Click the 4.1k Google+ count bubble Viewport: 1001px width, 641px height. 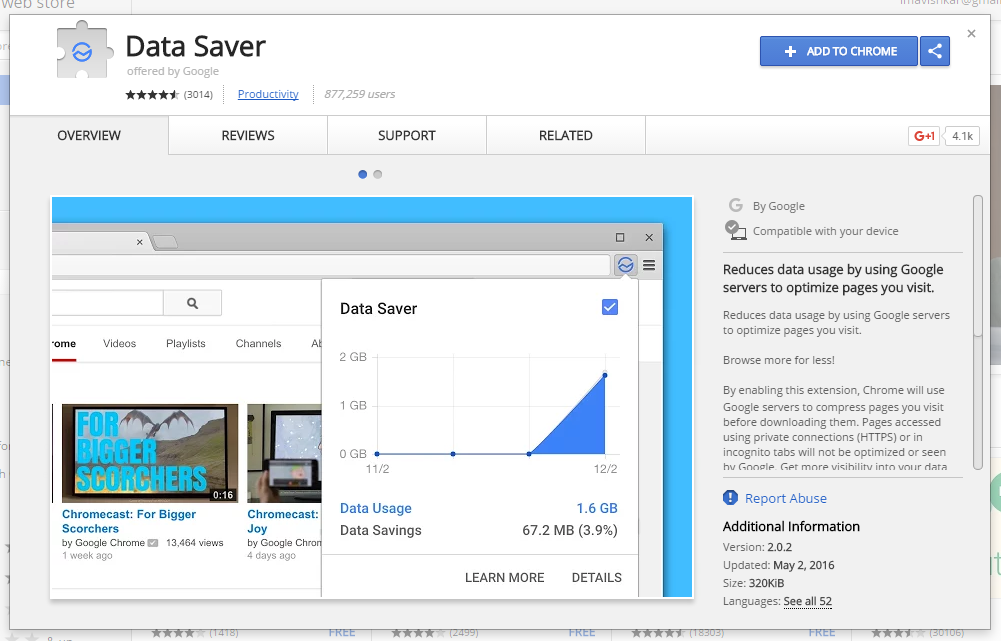tap(962, 136)
